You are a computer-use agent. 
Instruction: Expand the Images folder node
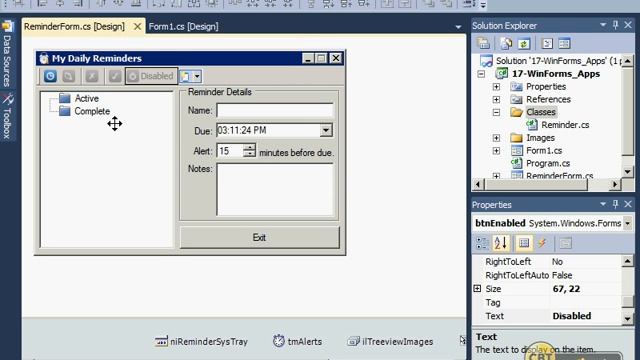click(496, 138)
